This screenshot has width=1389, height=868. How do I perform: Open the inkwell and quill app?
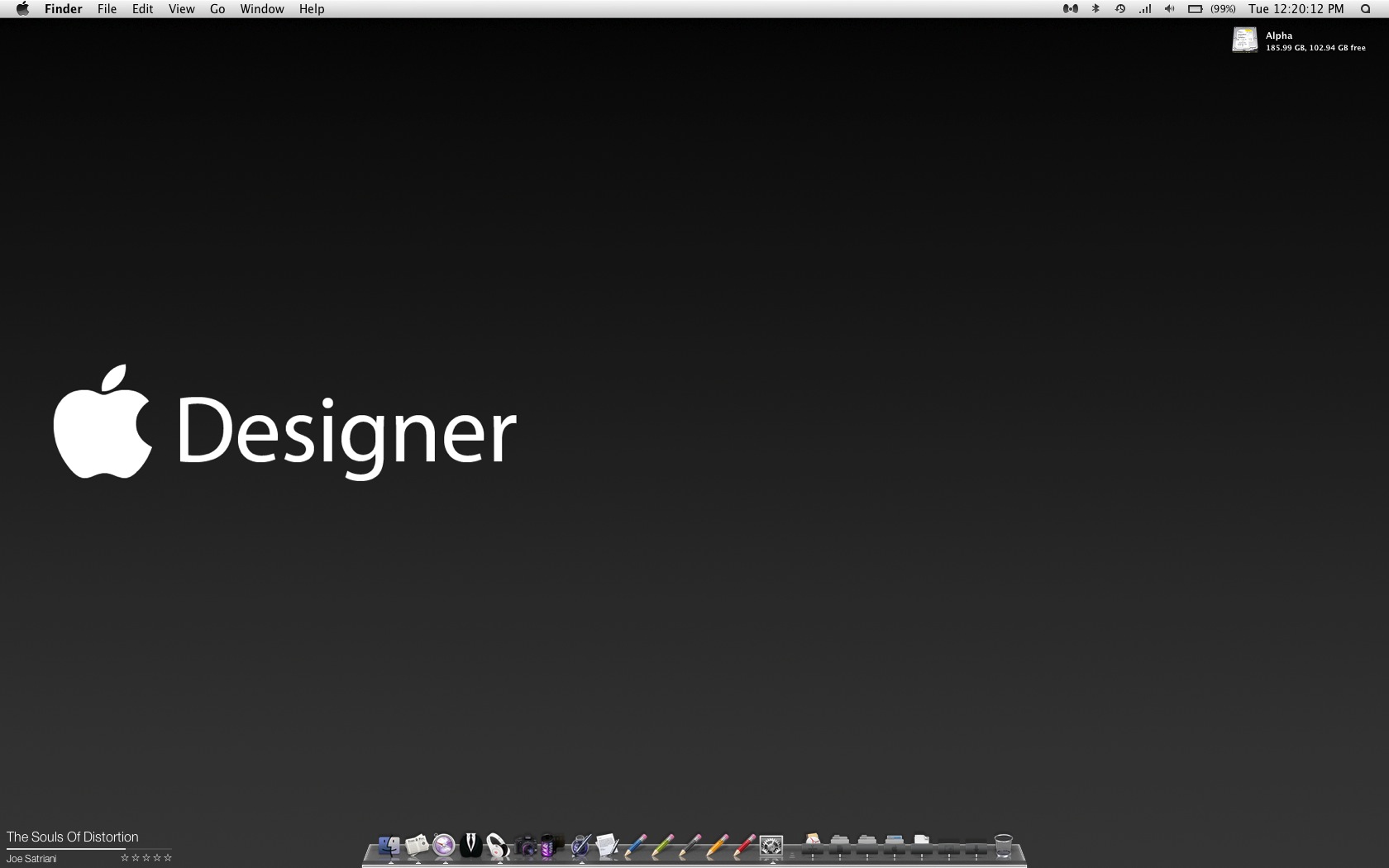coord(580,846)
